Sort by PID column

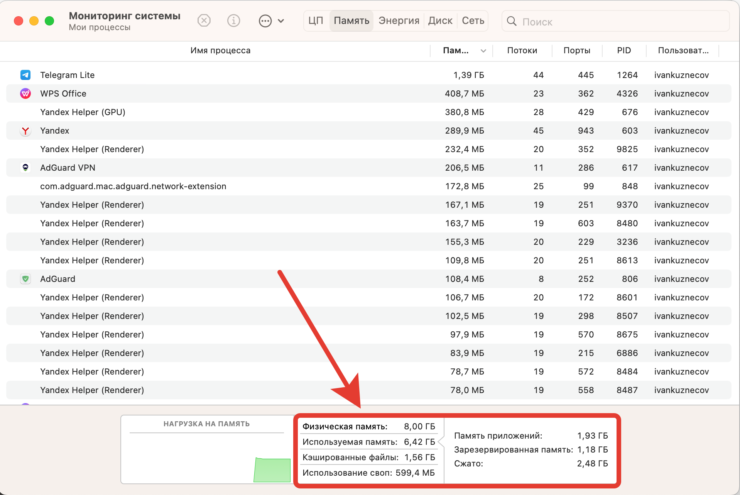[x=624, y=50]
